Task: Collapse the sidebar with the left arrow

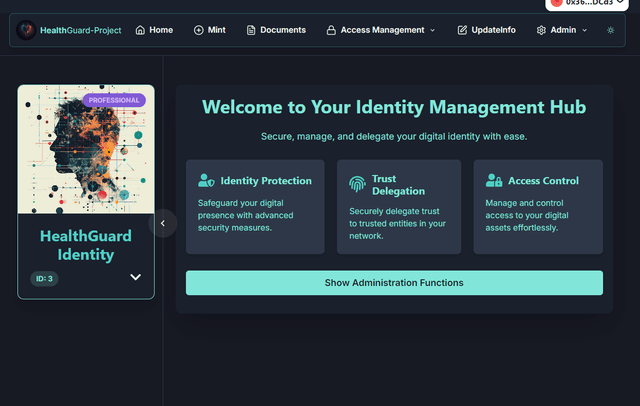Action: click(164, 224)
